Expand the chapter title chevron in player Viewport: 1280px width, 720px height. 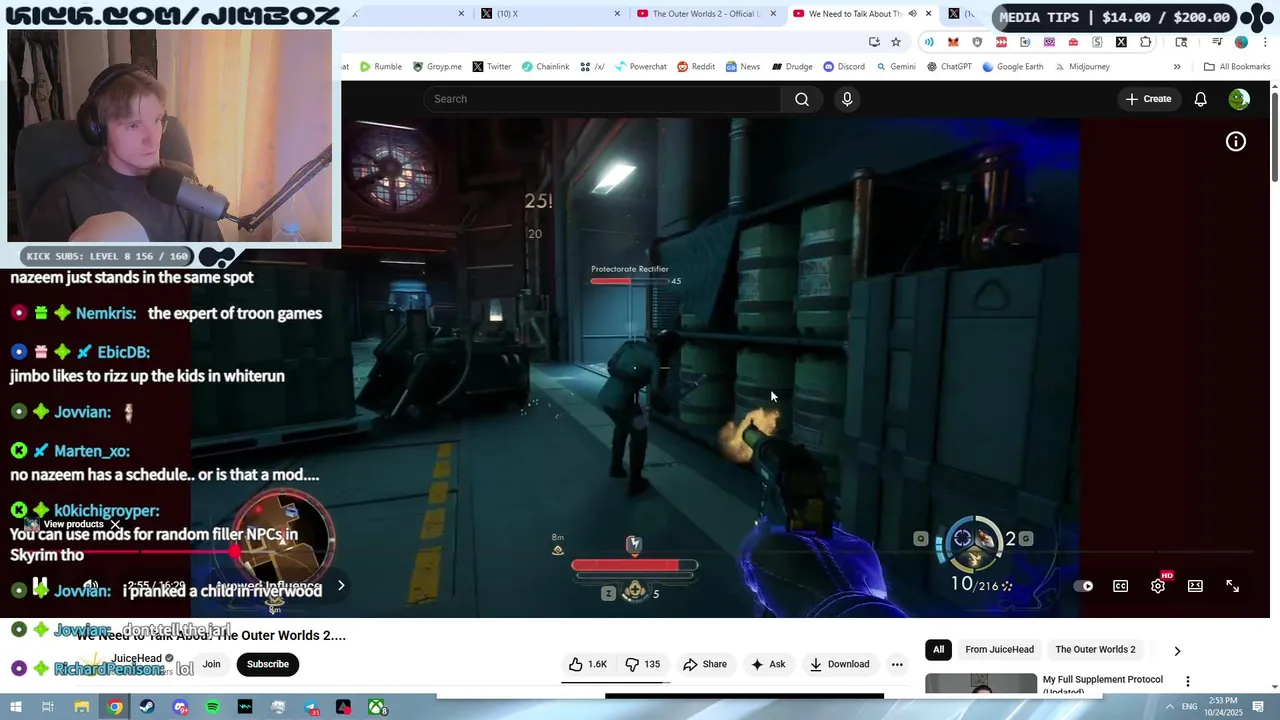coord(341,586)
